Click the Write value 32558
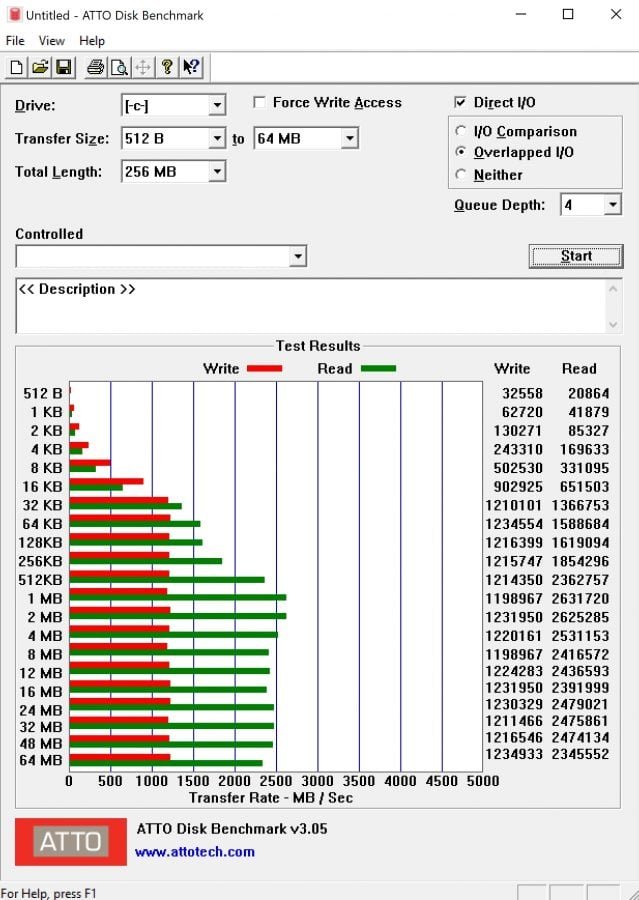This screenshot has height=900, width=639. (522, 394)
